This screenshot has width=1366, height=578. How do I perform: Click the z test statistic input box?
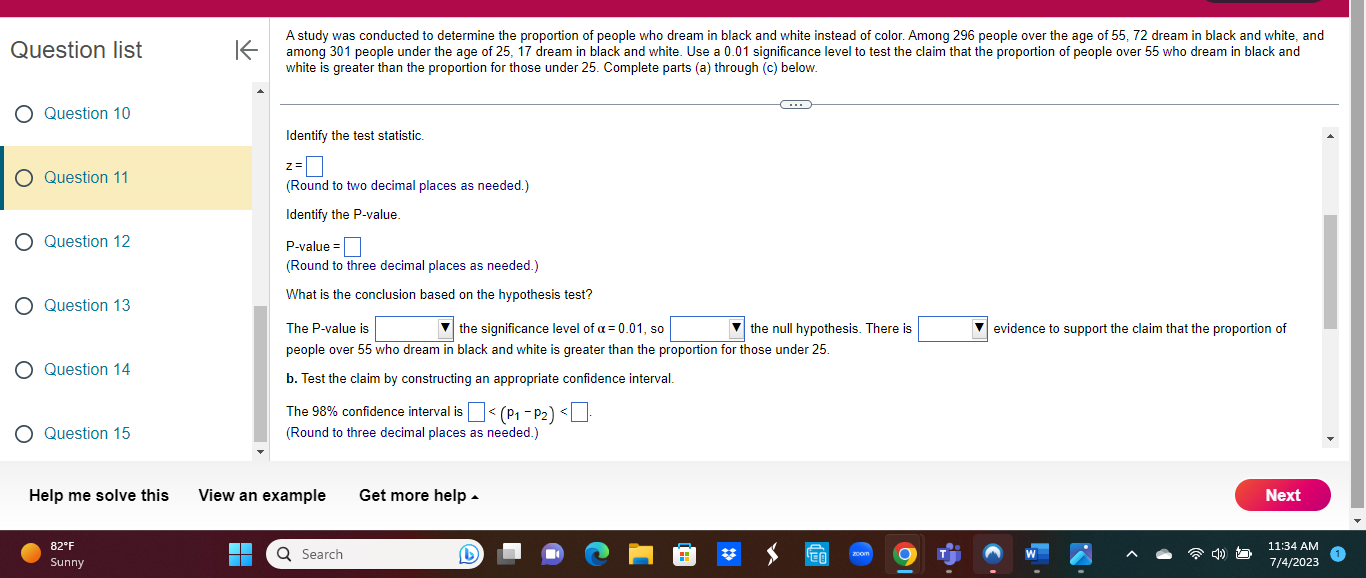(314, 165)
